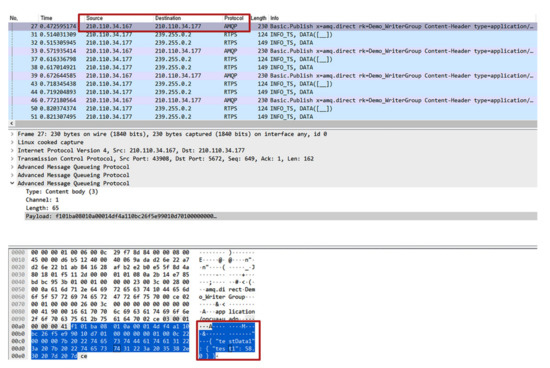The height and width of the screenshot is (368, 550).
Task: Expand the second Advanced Message Queueing Protocol row
Action: [12, 175]
